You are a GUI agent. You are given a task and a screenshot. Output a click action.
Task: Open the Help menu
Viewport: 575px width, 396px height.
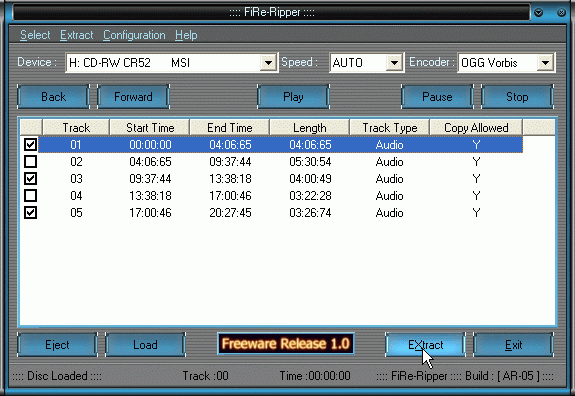pos(186,35)
